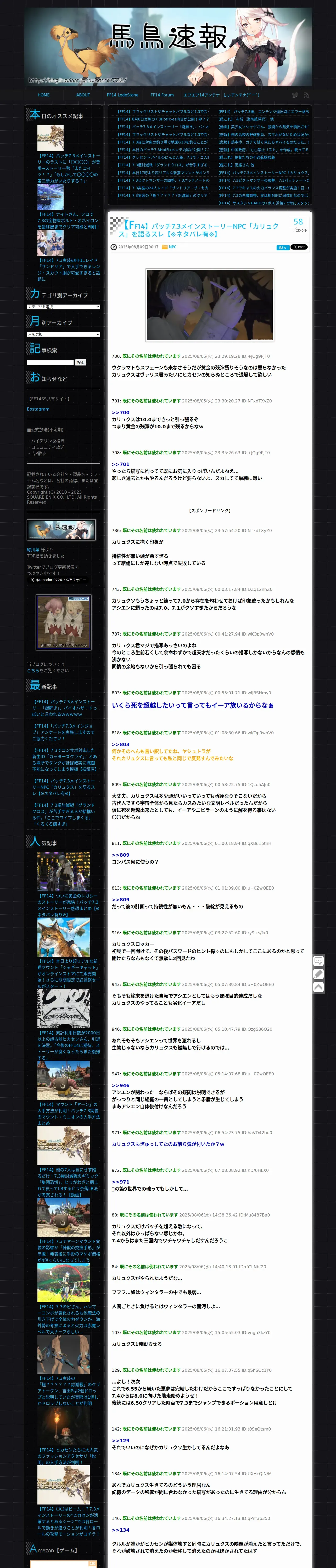Click the orange folder icon beside NPC
The width and height of the screenshot is (336, 1568).
(x=164, y=247)
